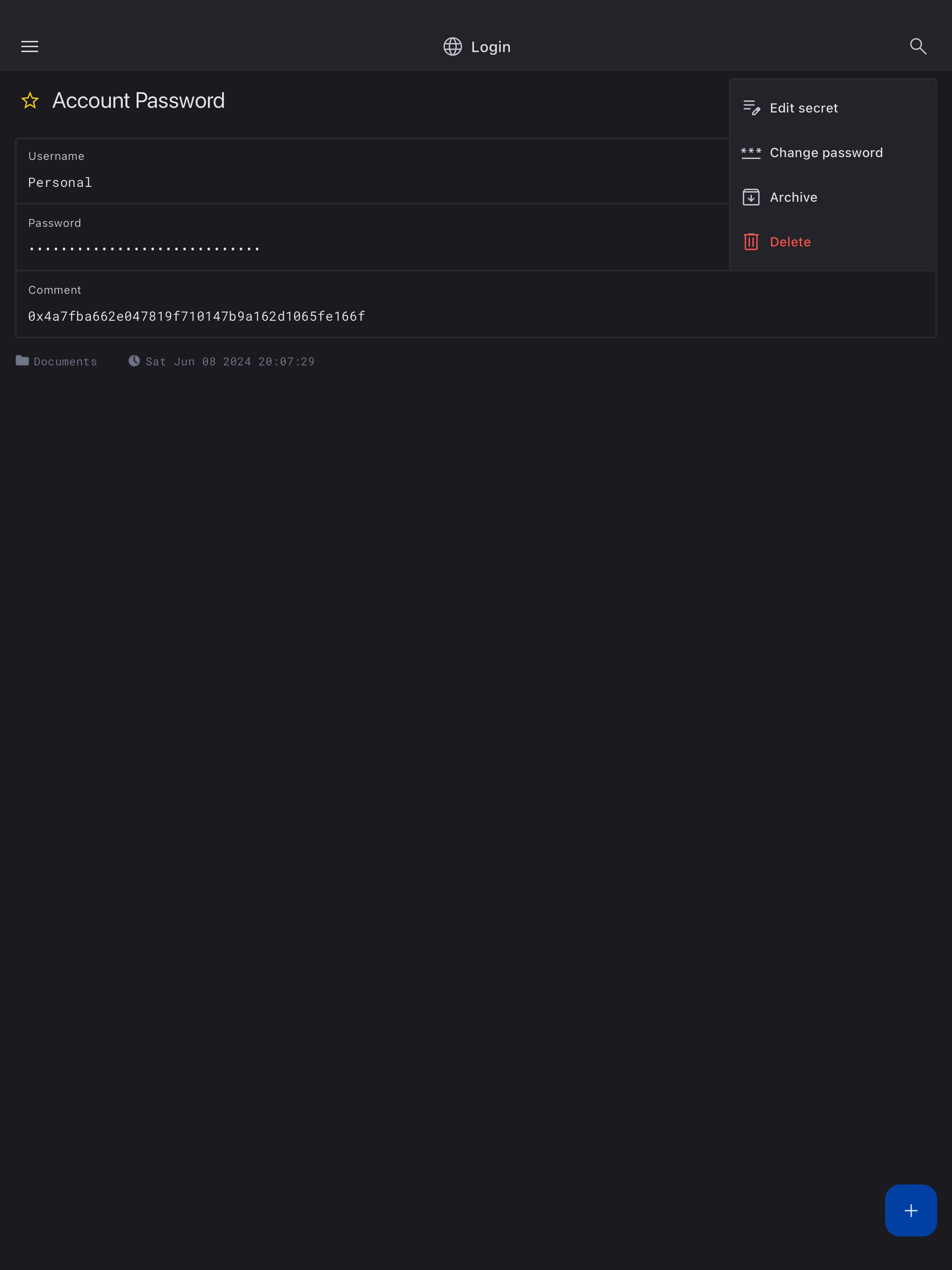Click the Username field value Personal
The image size is (952, 1270).
[60, 183]
